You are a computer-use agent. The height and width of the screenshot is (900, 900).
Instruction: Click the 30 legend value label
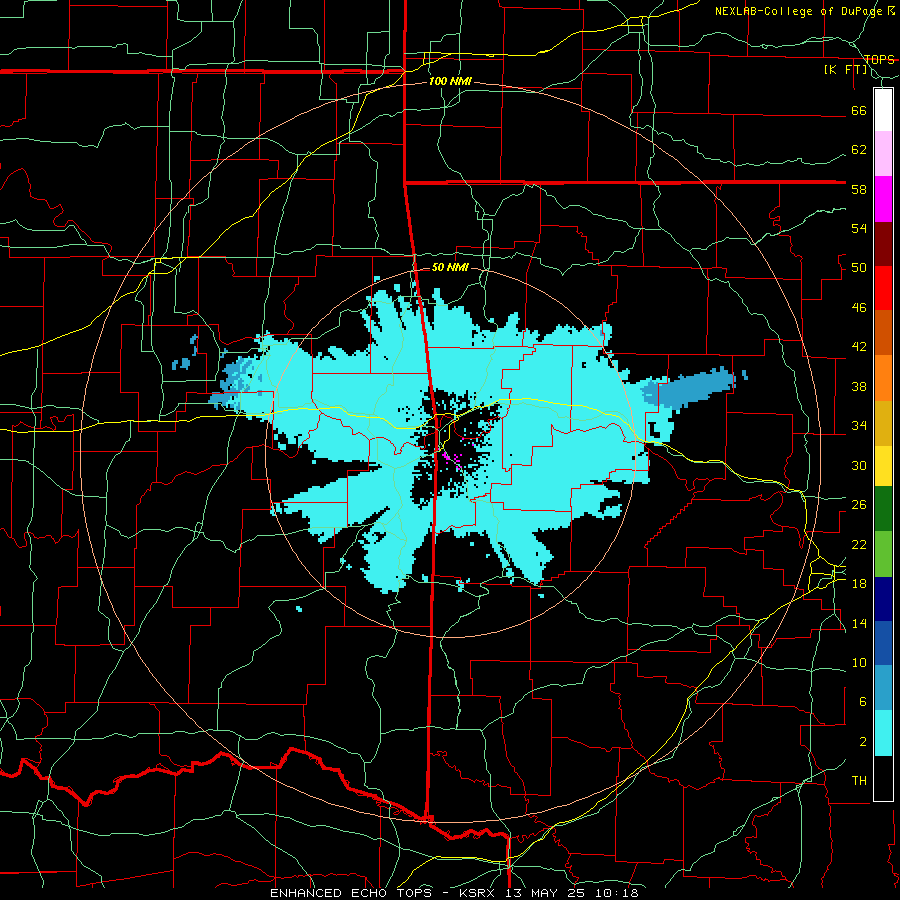(859, 465)
